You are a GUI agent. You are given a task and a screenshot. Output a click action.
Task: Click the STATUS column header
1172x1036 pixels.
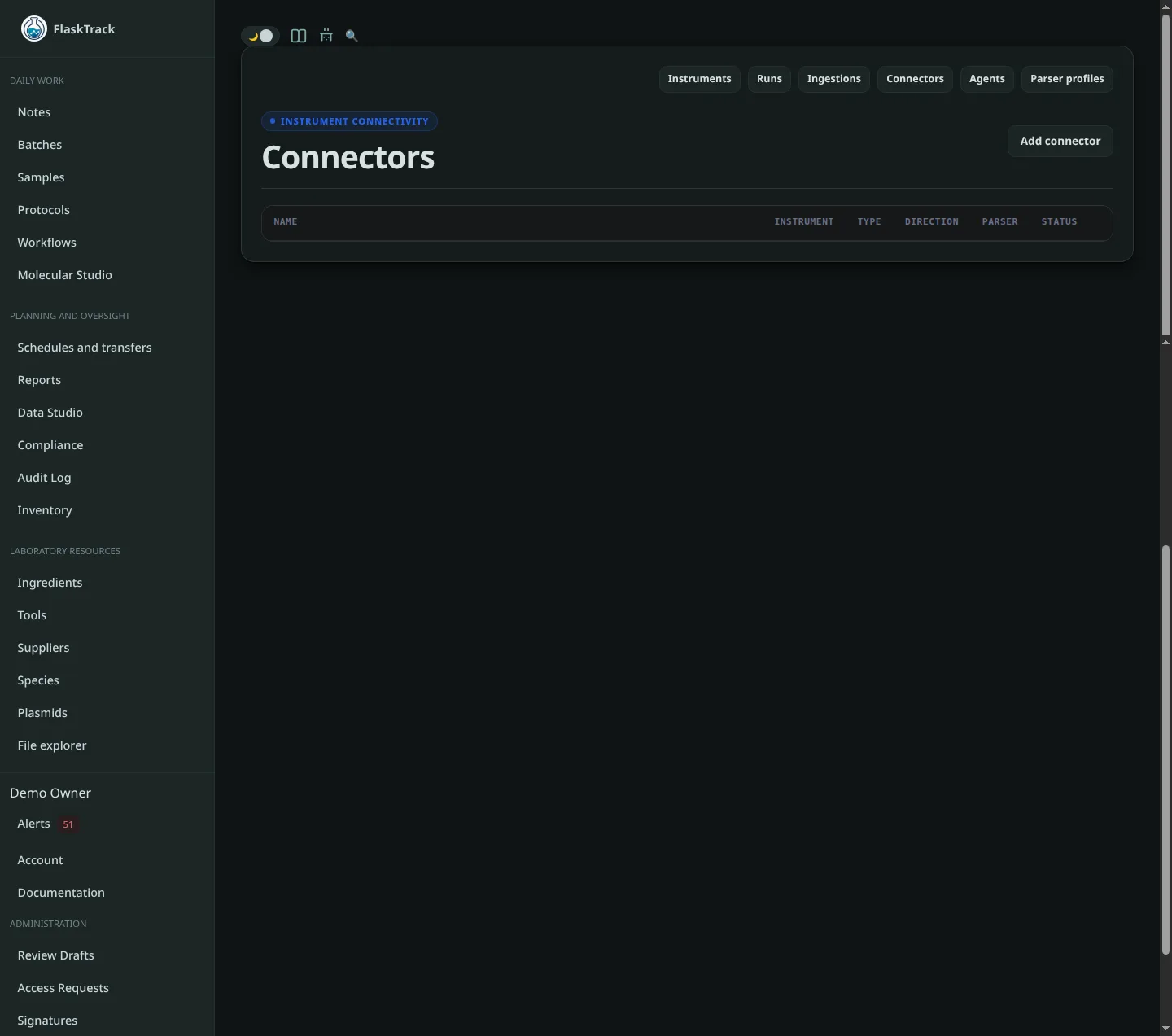pos(1059,221)
